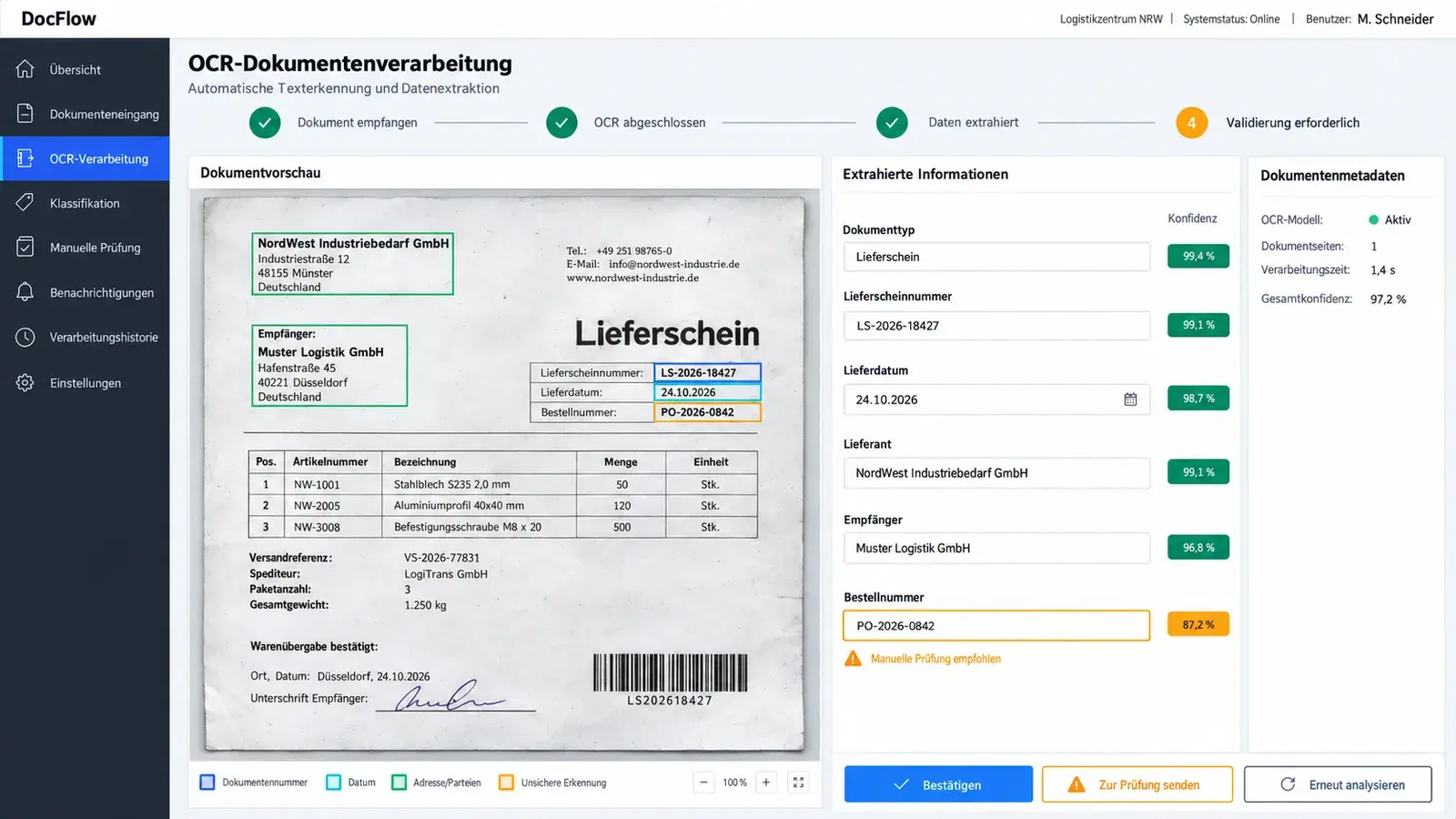Click the Dokument empfangen checkmark step
Image resolution: width=1456 pixels, height=819 pixels.
(265, 123)
